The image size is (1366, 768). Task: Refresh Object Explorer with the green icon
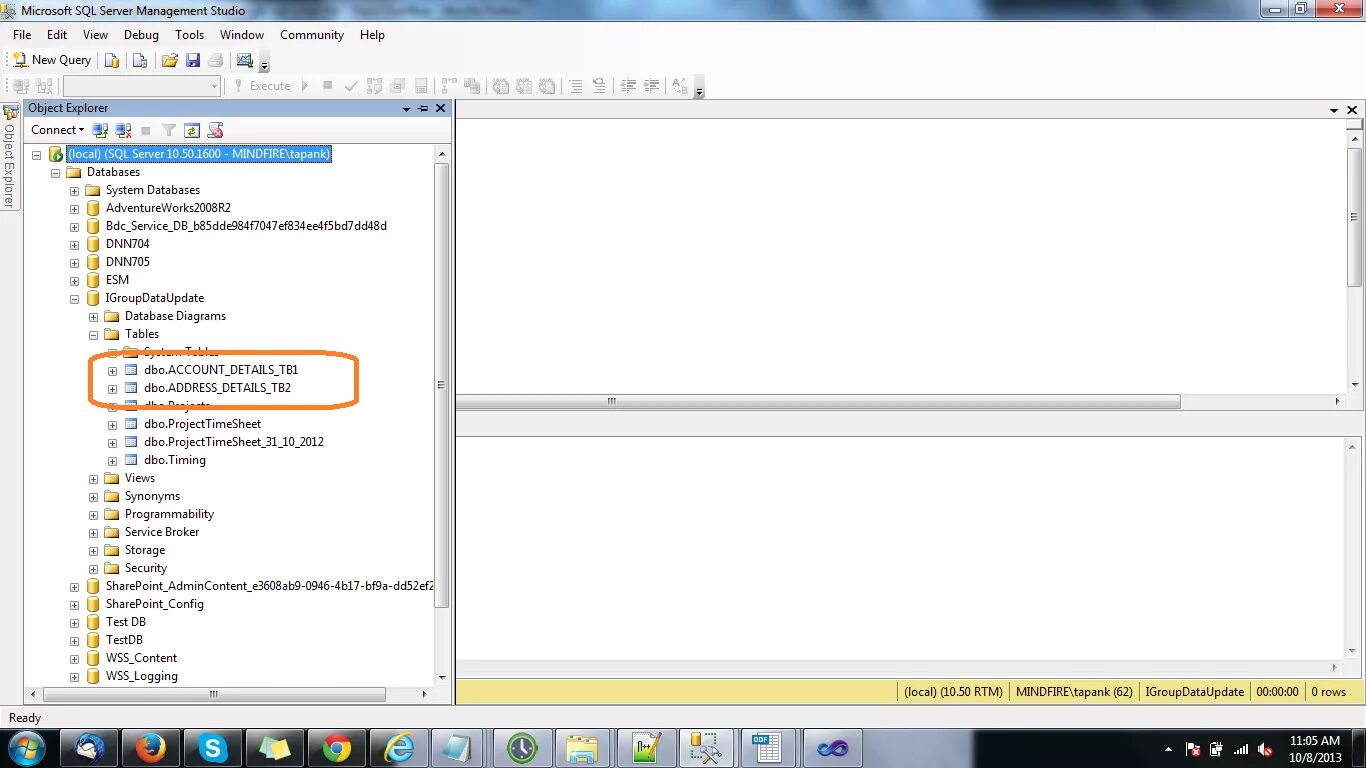click(x=192, y=130)
